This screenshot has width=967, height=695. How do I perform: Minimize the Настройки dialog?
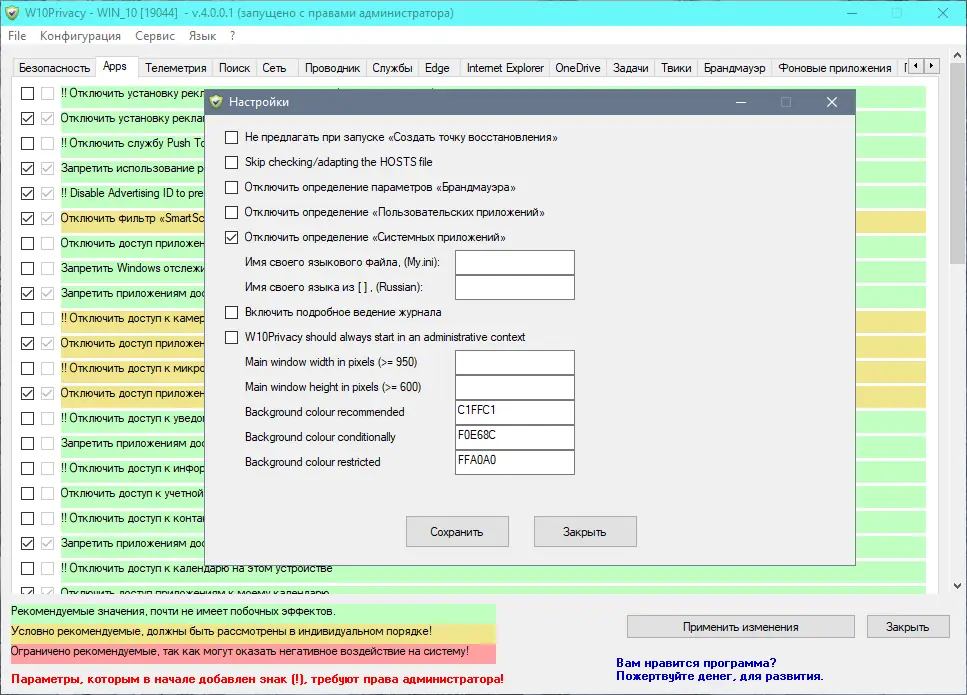click(x=741, y=102)
